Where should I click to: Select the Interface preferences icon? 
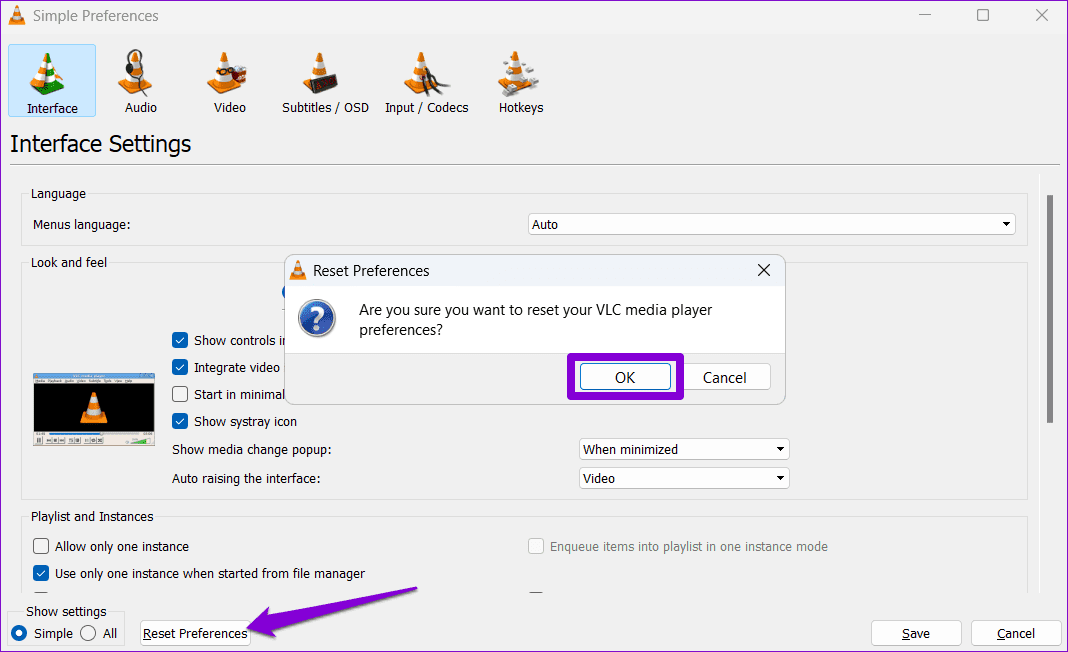point(51,80)
